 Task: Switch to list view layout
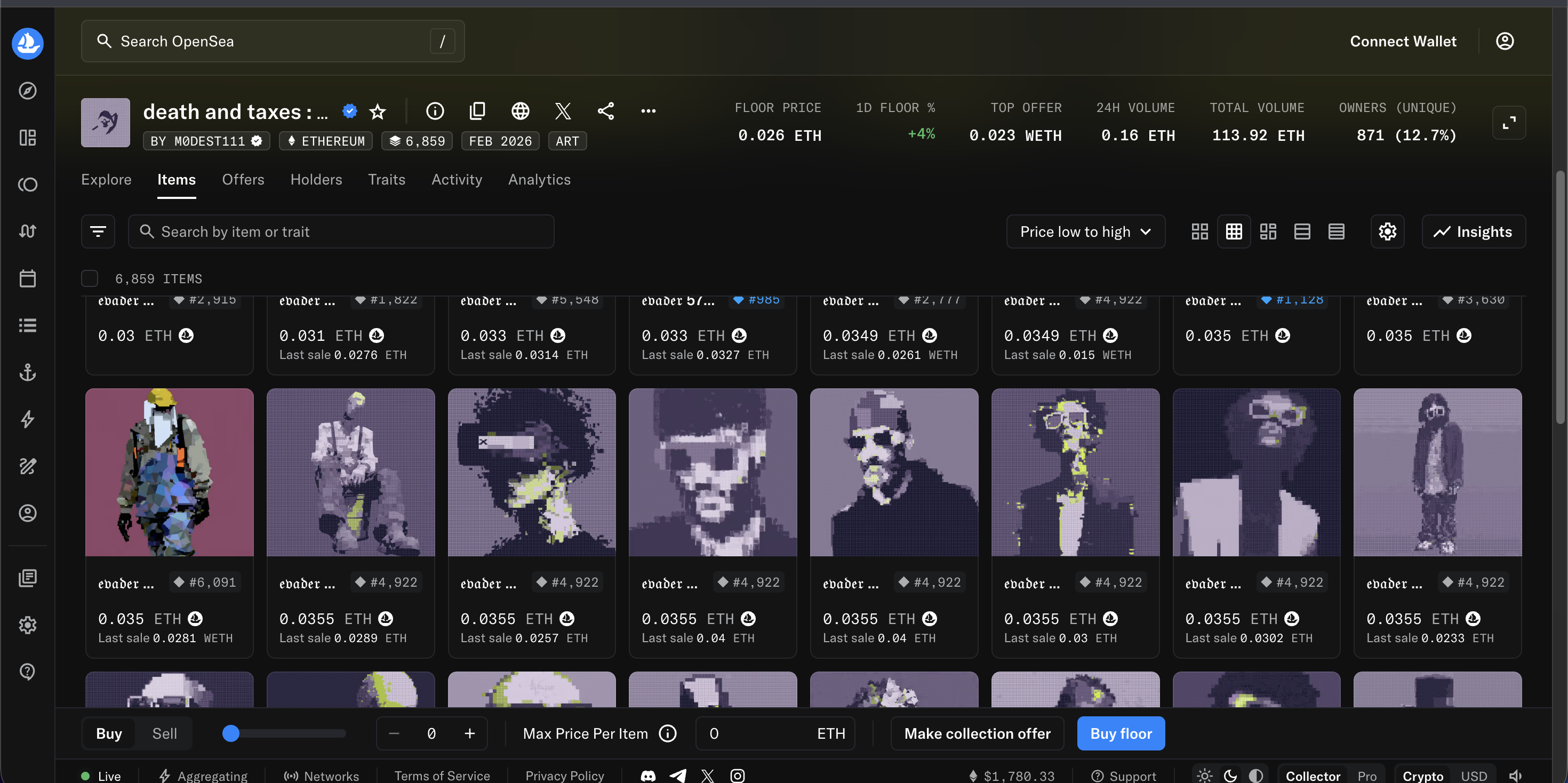pos(1302,231)
